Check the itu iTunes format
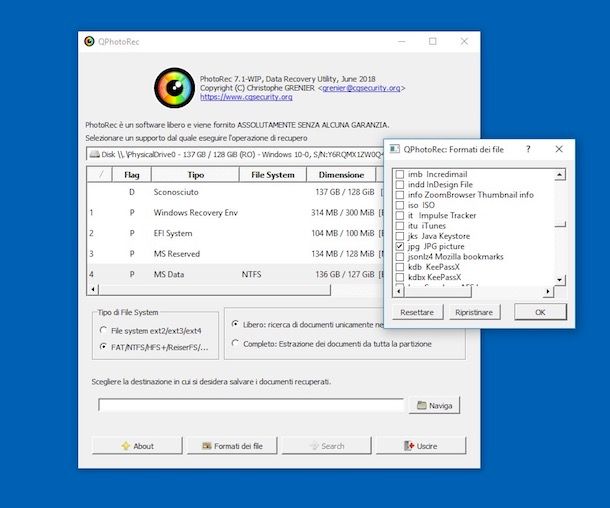Viewport: 610px width, 508px height. 400,226
